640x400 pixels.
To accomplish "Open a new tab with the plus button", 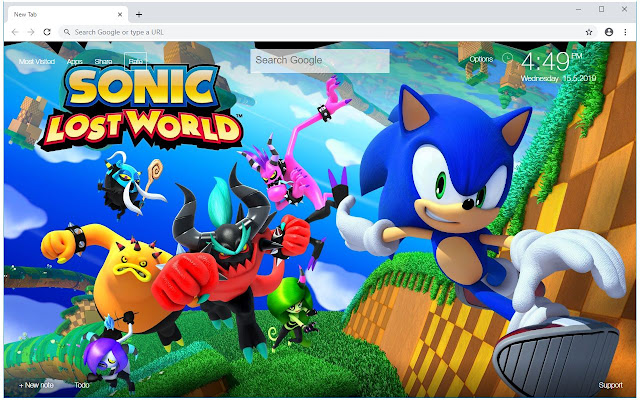I will [139, 14].
